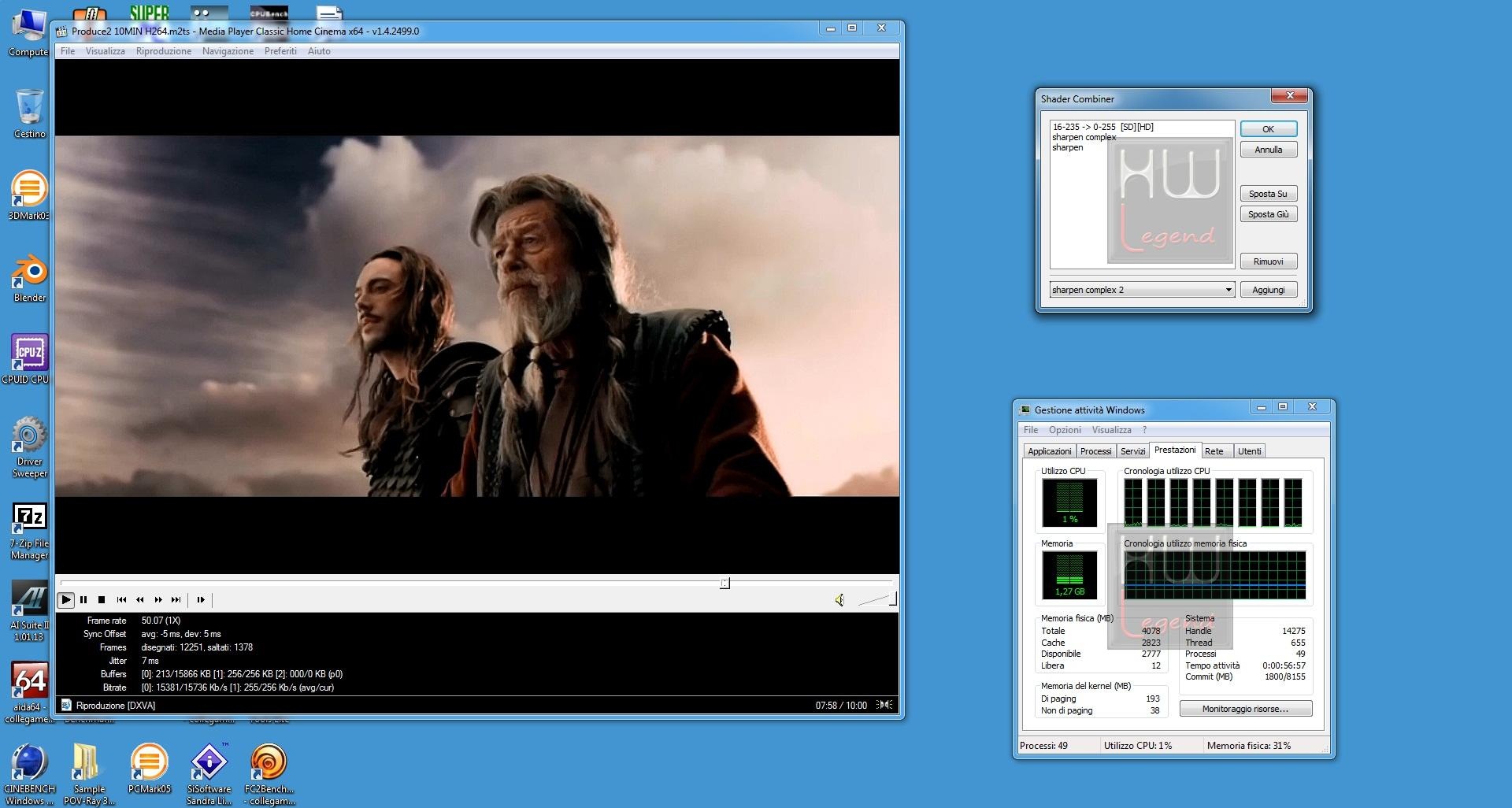Viewport: 1512px width, 808px height.
Task: Click OK in Shader Combiner
Action: coord(1268,129)
